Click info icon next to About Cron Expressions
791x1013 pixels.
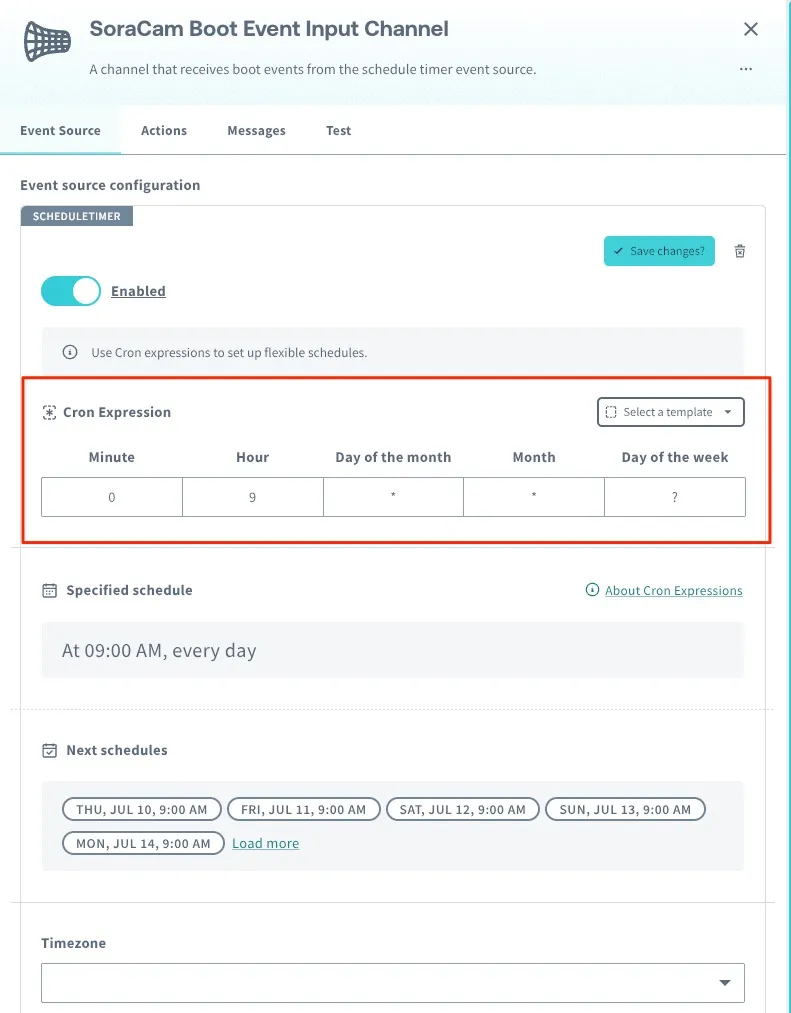pyautogui.click(x=592, y=590)
